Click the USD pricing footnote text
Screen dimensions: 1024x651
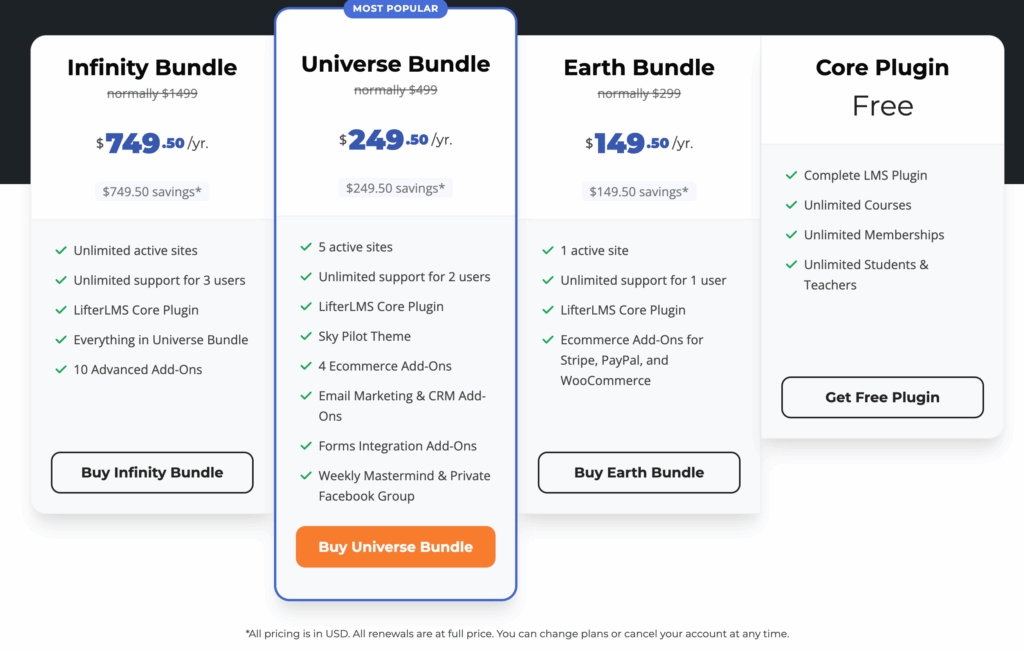[x=517, y=633]
